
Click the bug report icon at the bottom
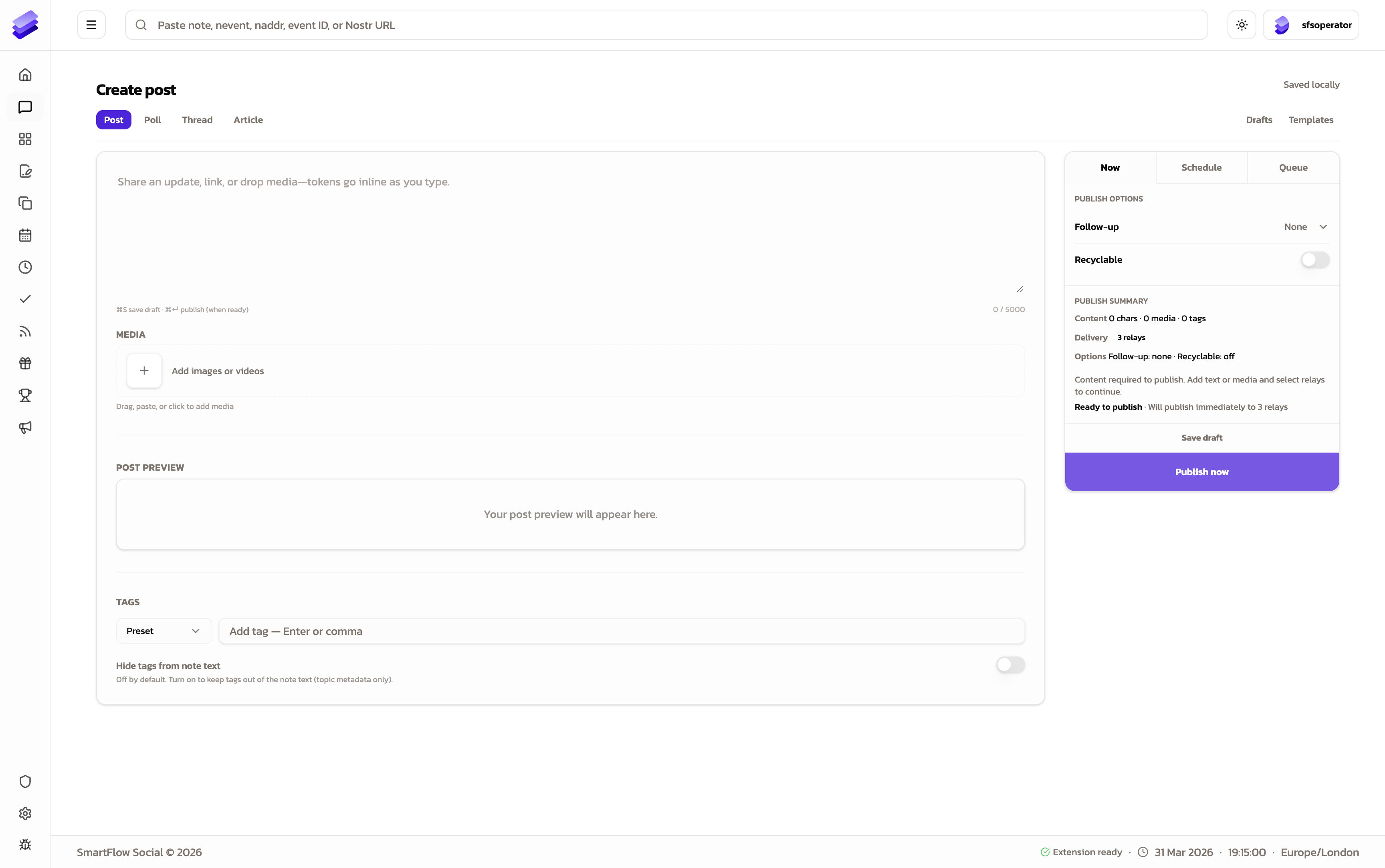click(x=25, y=844)
